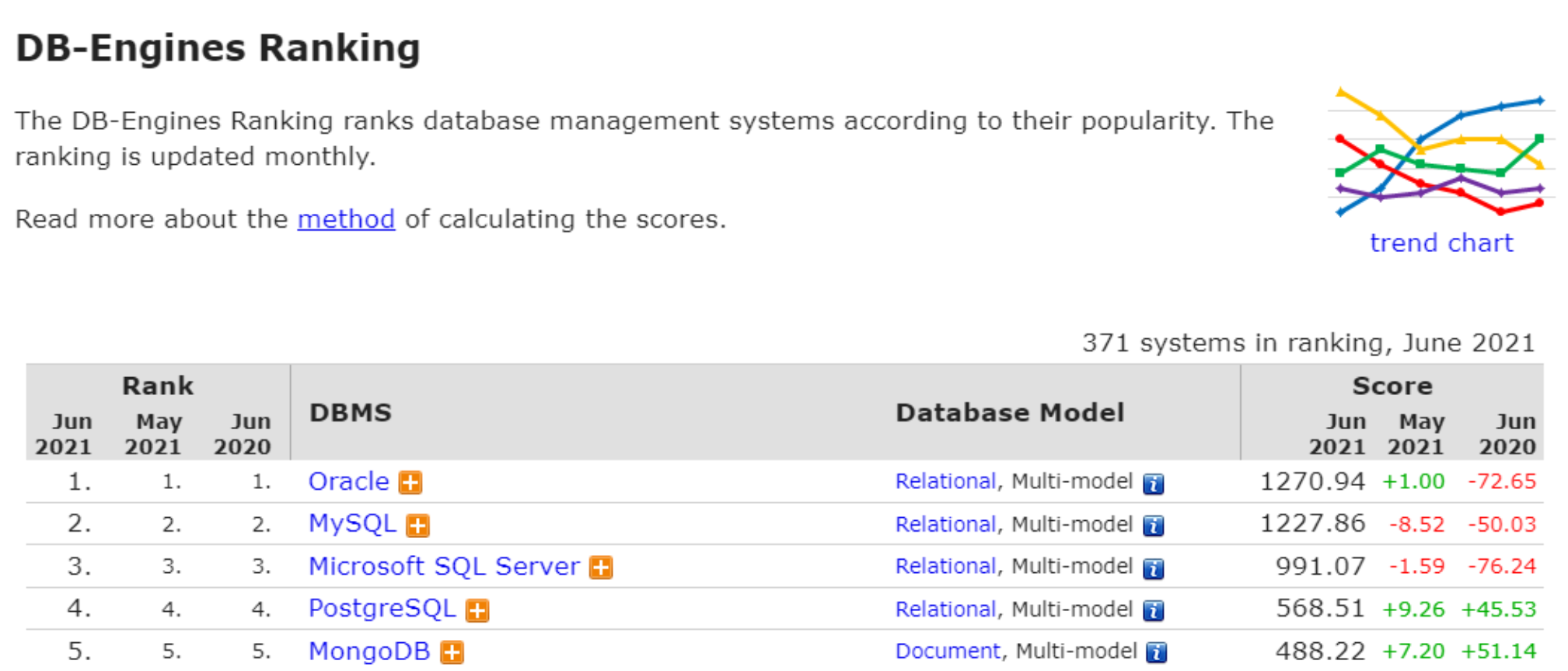
Task: Click the plus icon beside PostgreSQL
Action: 477,610
